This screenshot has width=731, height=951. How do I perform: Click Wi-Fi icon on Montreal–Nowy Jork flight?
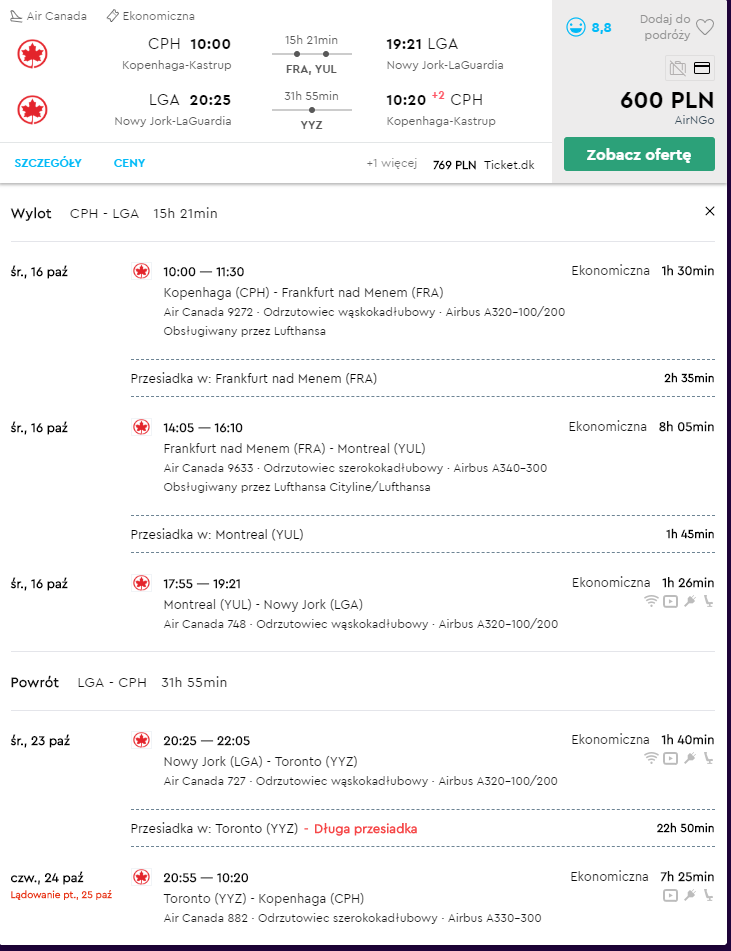(x=651, y=602)
